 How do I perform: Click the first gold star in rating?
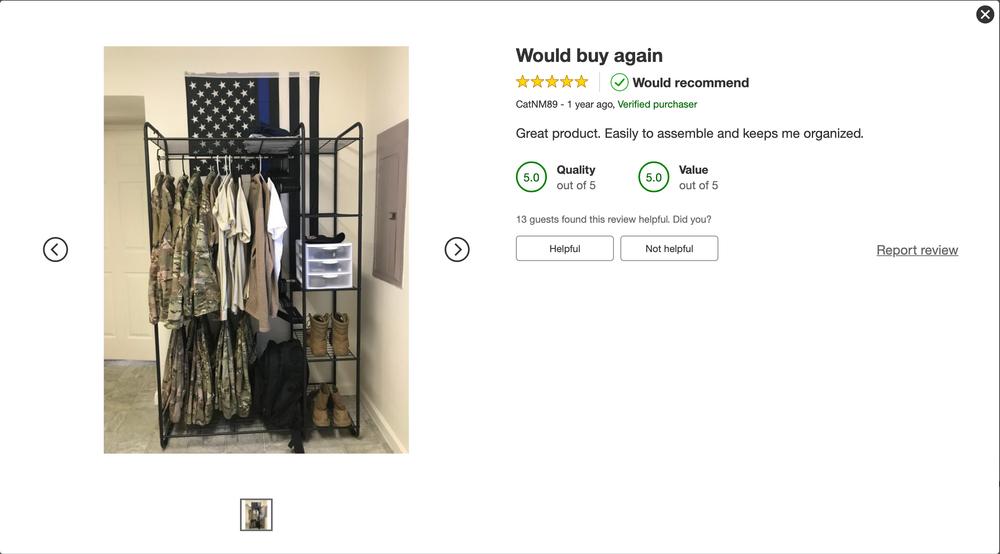(522, 82)
